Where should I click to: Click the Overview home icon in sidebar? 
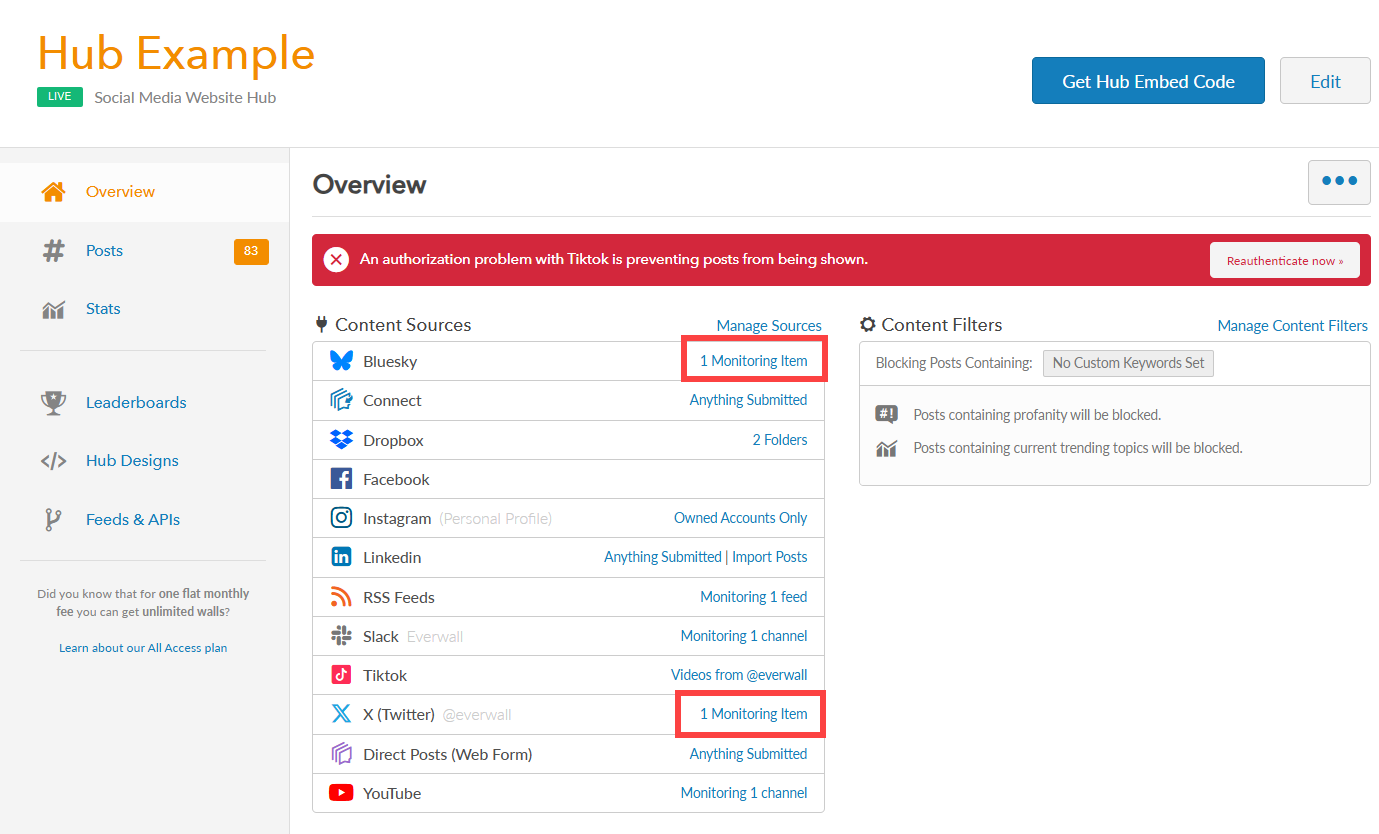[x=53, y=191]
